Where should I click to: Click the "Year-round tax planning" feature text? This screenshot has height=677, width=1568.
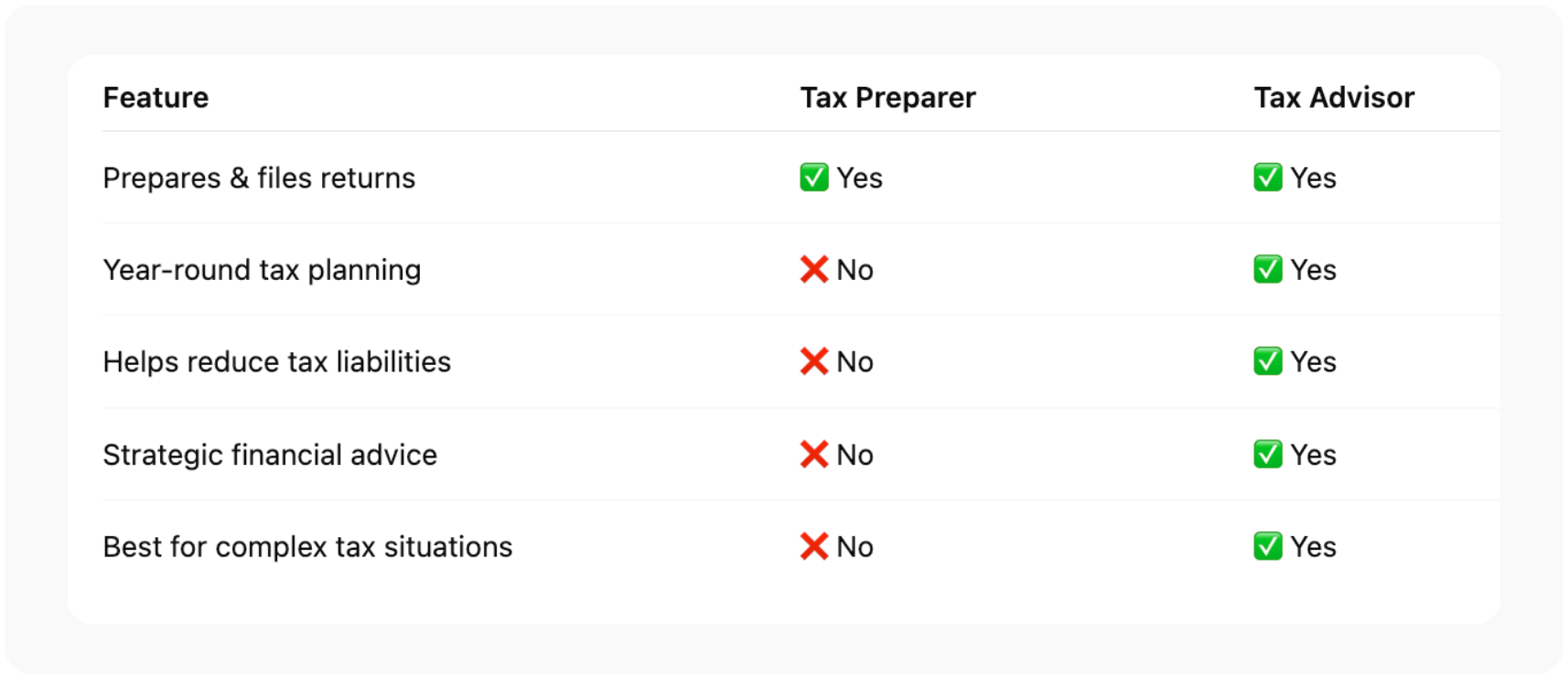coord(262,270)
